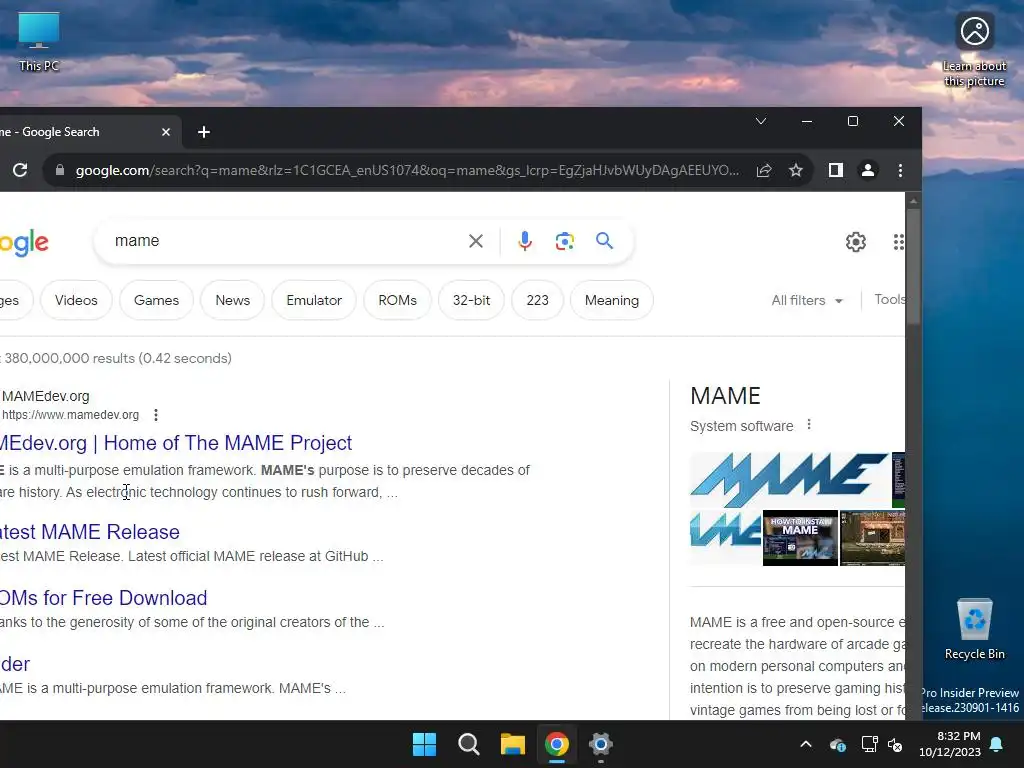Open the Windows Start menu
Screen dimensions: 1024x768
point(424,744)
